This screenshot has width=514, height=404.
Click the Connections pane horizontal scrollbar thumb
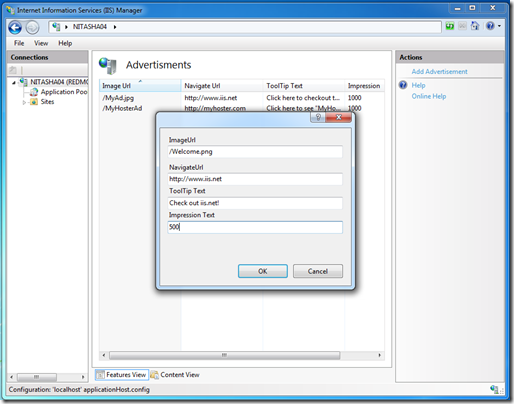[x=37, y=377]
